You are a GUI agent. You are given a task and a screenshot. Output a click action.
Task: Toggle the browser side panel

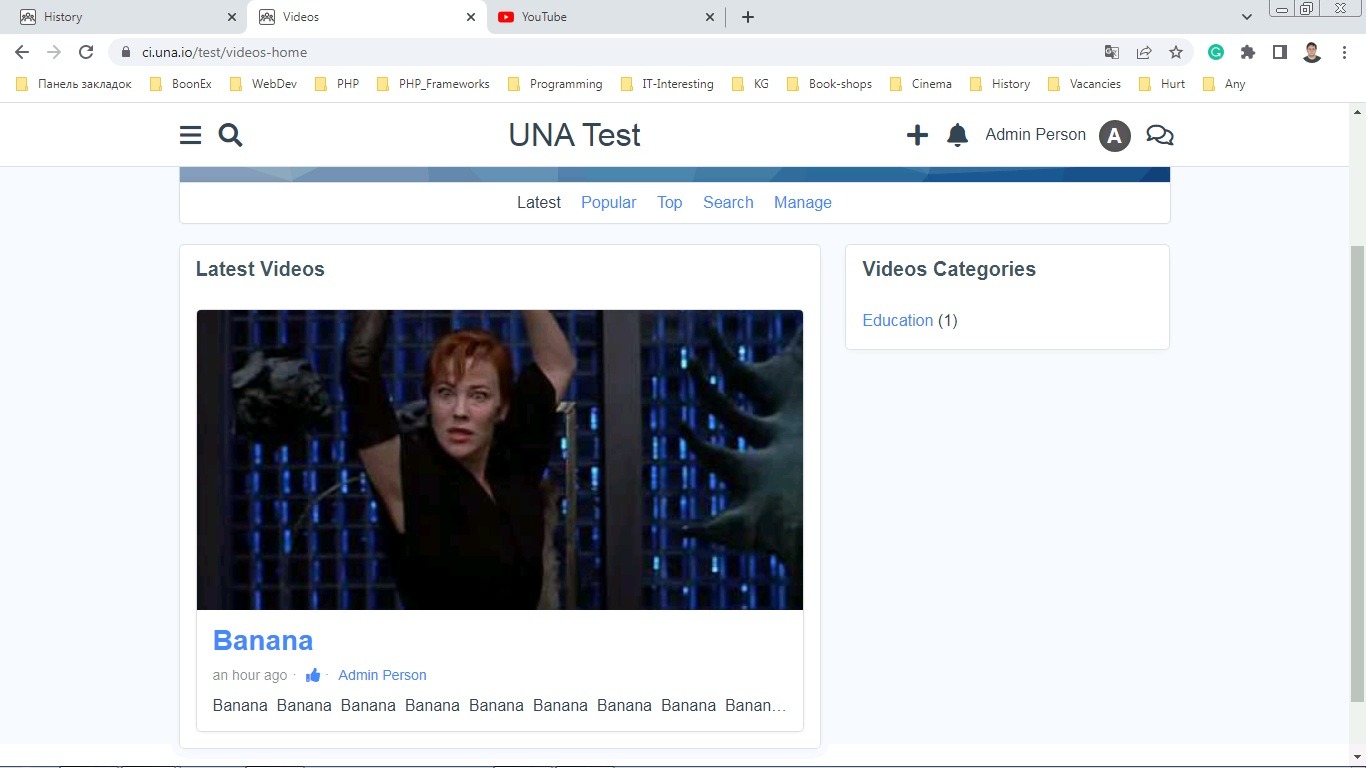point(1279,52)
